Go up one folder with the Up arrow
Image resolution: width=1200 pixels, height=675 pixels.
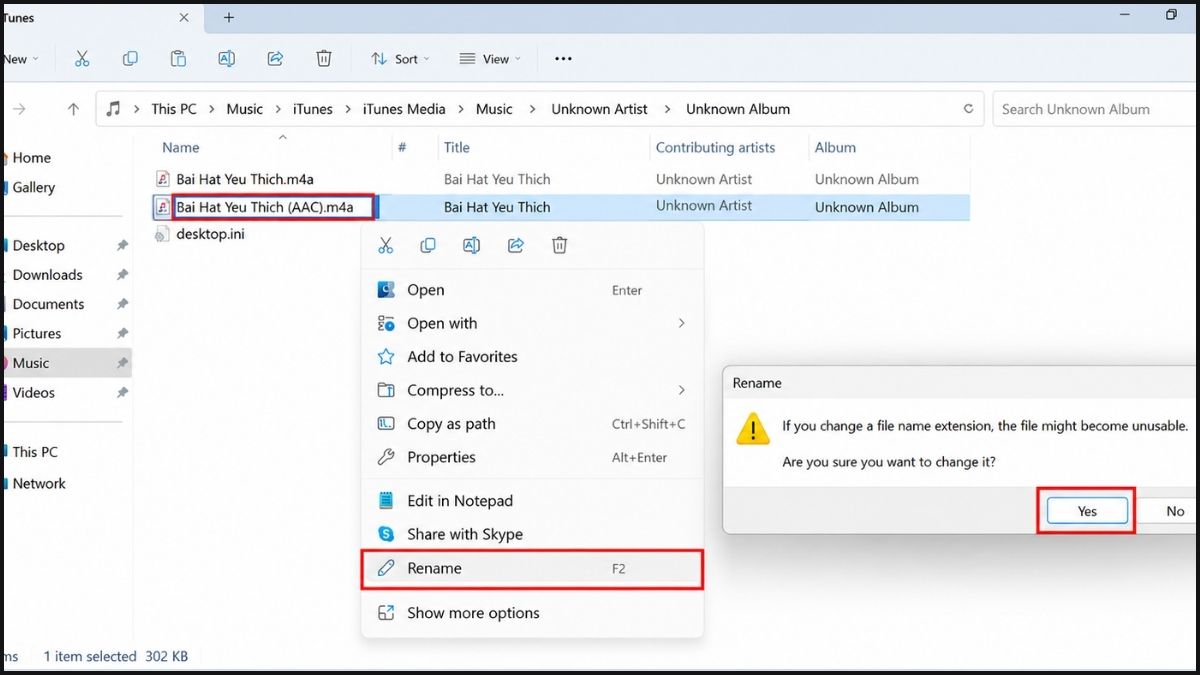(73, 109)
